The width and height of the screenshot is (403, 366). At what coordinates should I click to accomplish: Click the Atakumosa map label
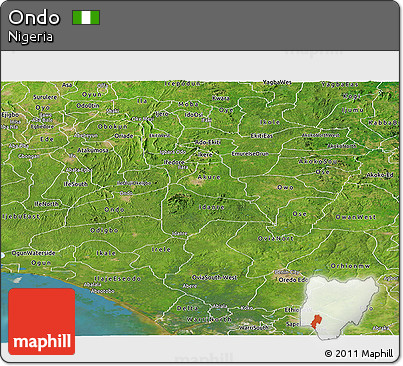(93, 150)
